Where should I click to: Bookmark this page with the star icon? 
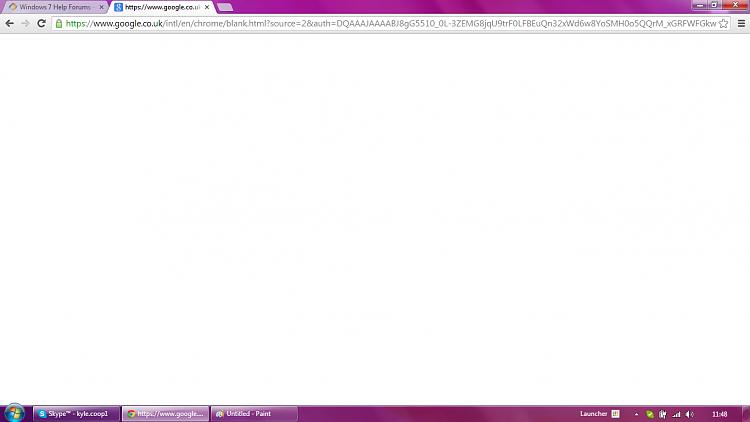(x=723, y=23)
